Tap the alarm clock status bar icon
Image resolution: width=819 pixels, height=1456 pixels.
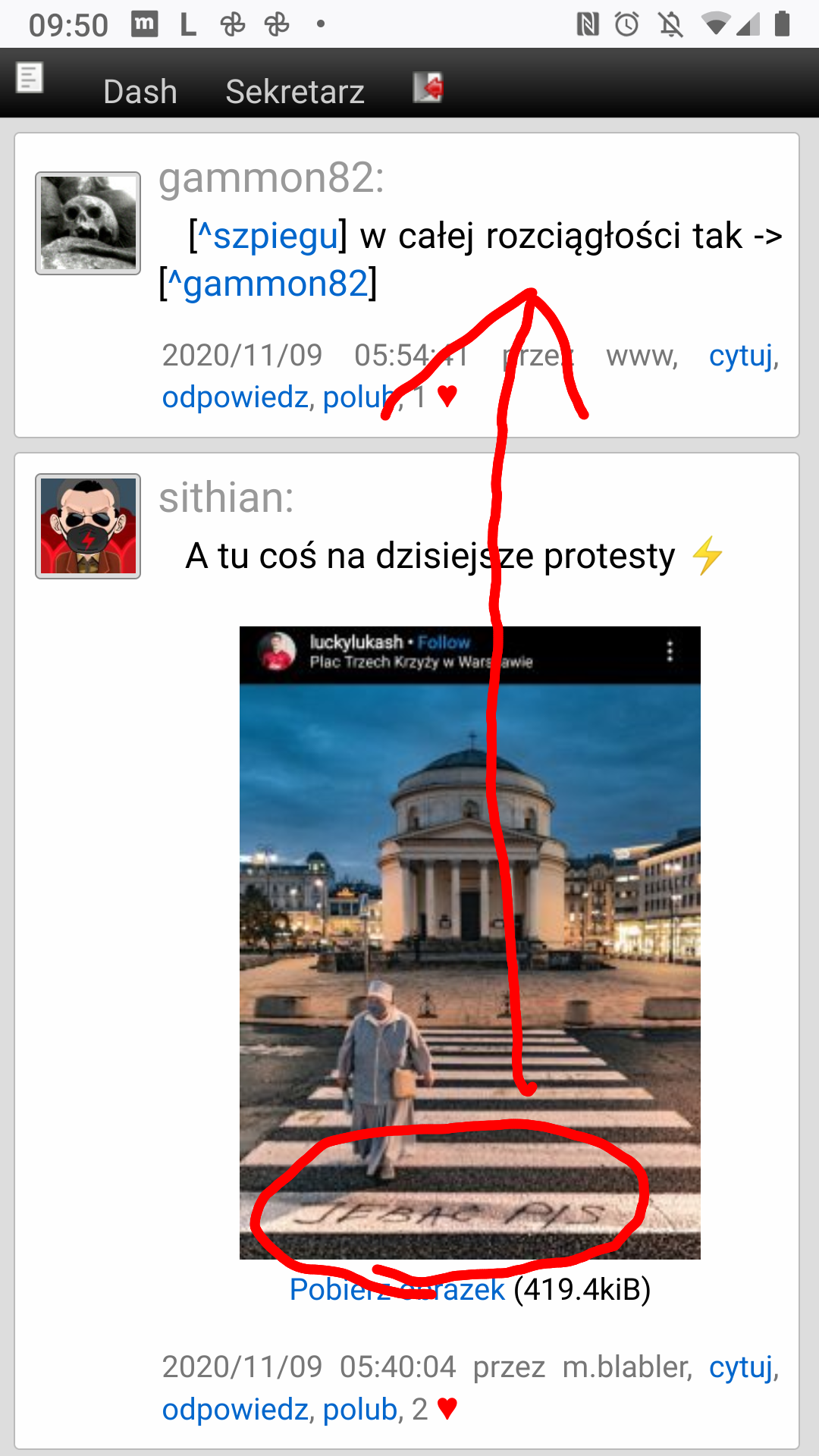pos(627,25)
